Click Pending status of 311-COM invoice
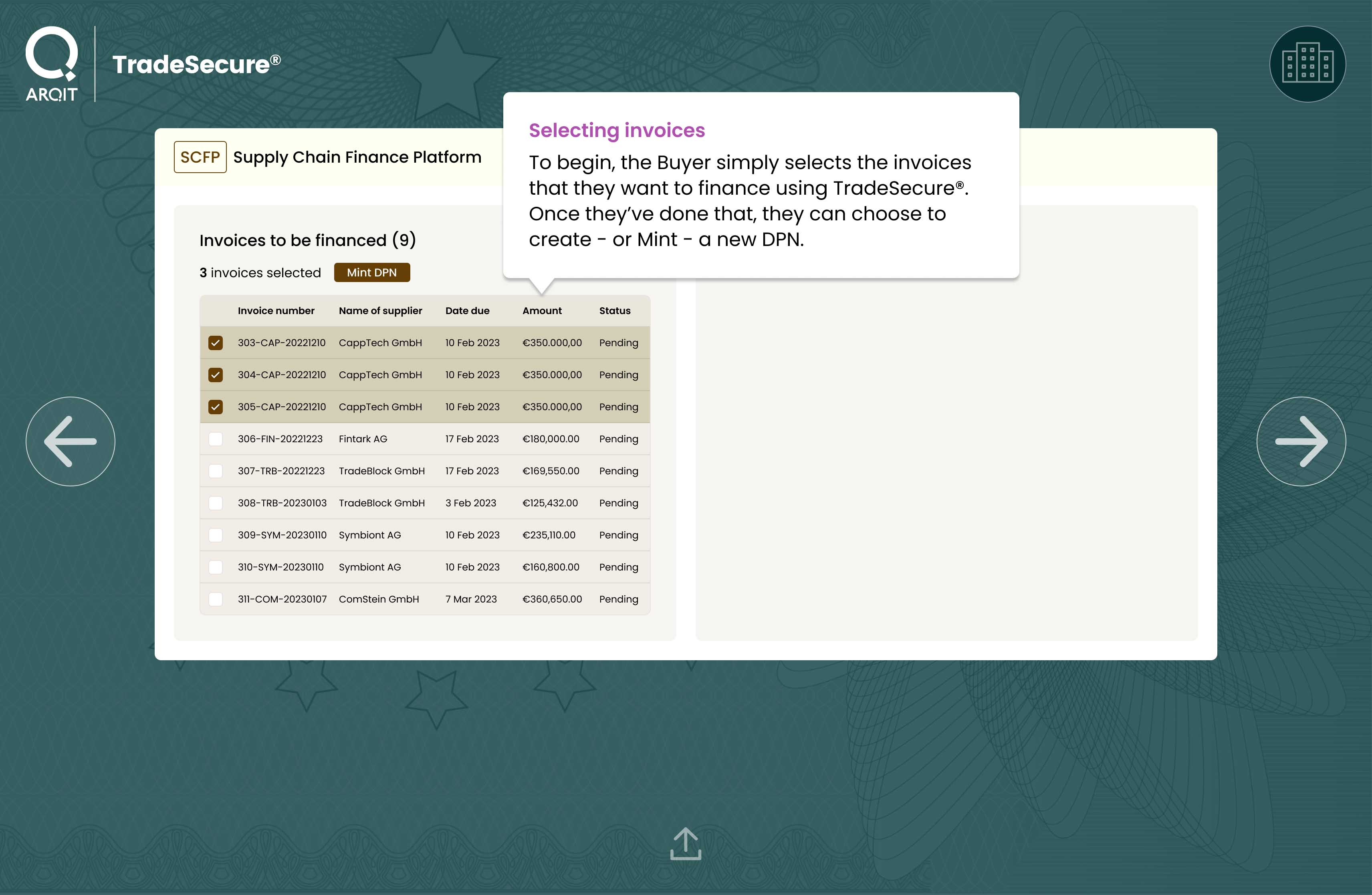This screenshot has height=895, width=1372. [x=619, y=599]
